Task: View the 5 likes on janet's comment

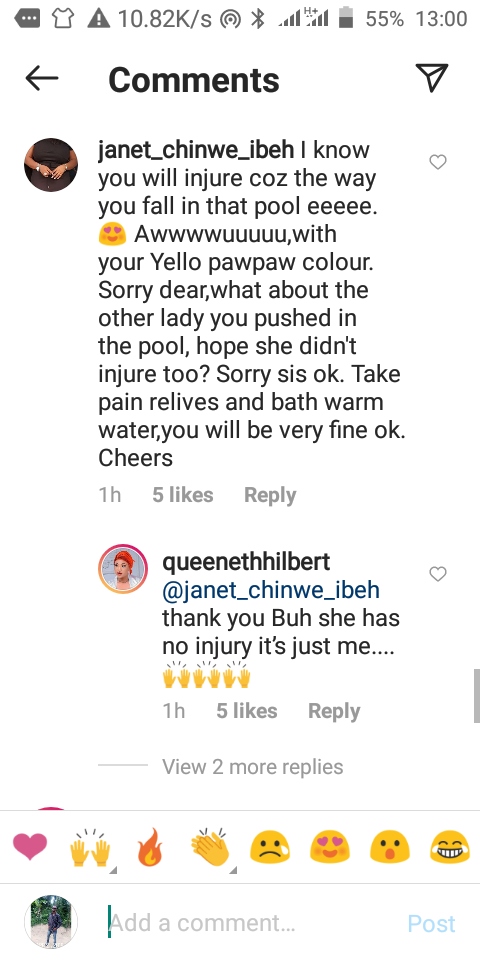Action: (182, 495)
